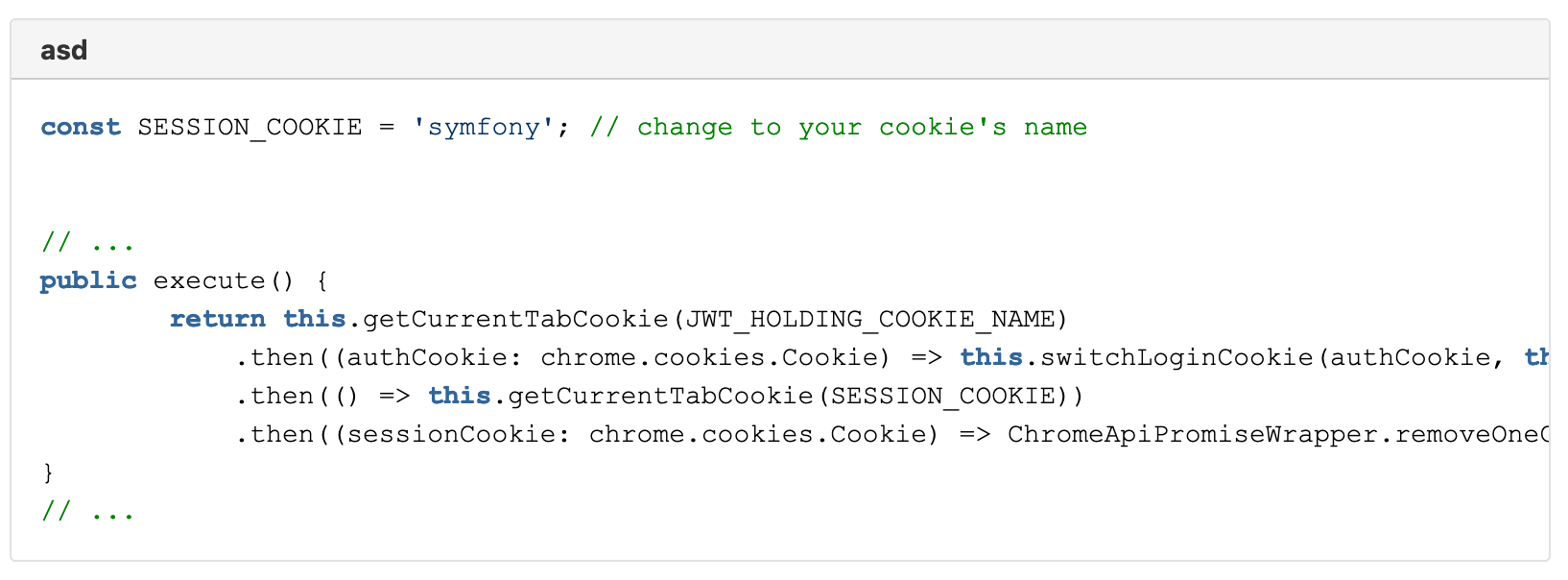Click the first '// ...' comment above public
This screenshot has width=1568, height=580.
click(88, 242)
